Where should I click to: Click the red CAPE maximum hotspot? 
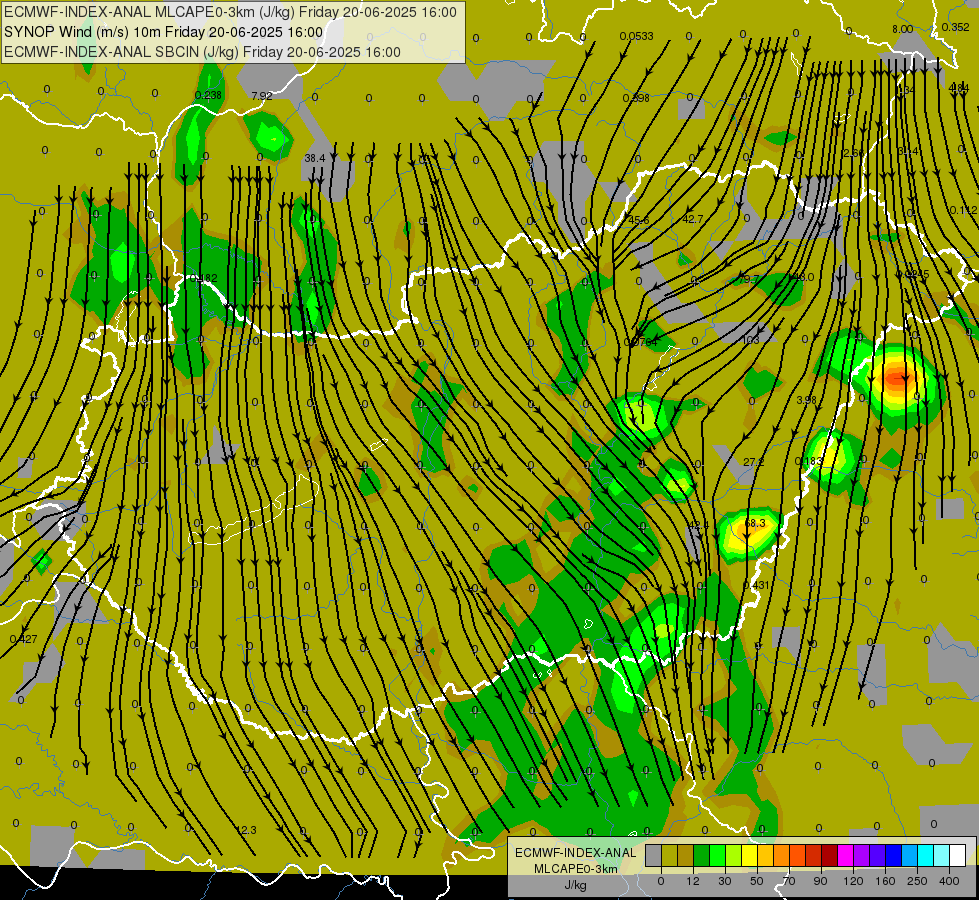(899, 377)
